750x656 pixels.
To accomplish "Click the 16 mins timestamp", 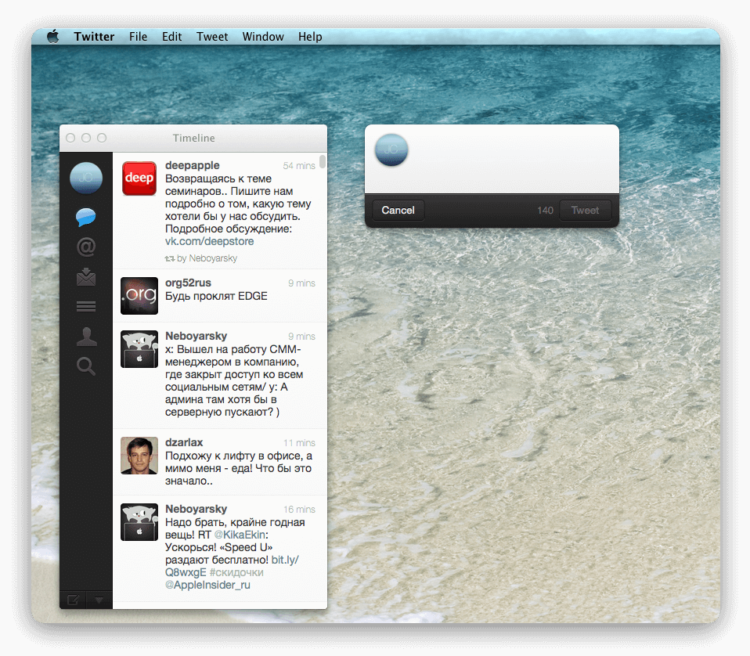I will tap(299, 509).
